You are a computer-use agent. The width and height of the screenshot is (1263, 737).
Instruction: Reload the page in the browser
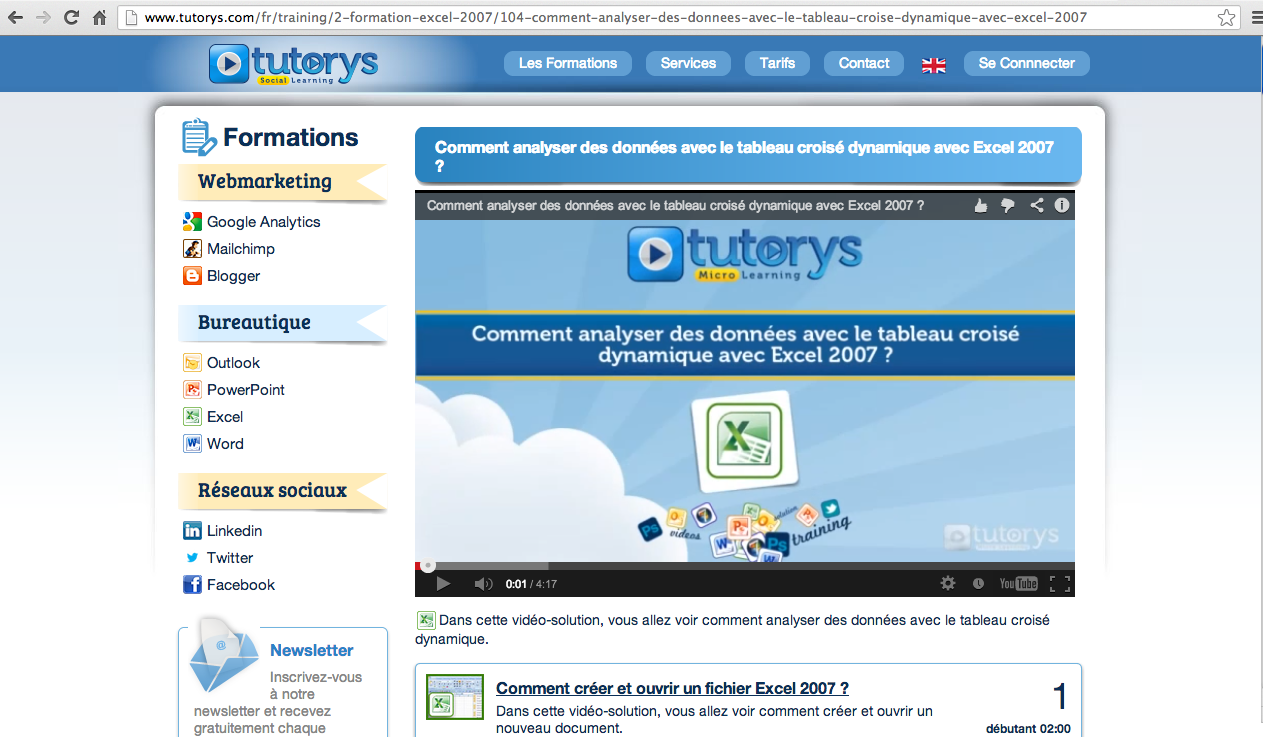(x=71, y=18)
